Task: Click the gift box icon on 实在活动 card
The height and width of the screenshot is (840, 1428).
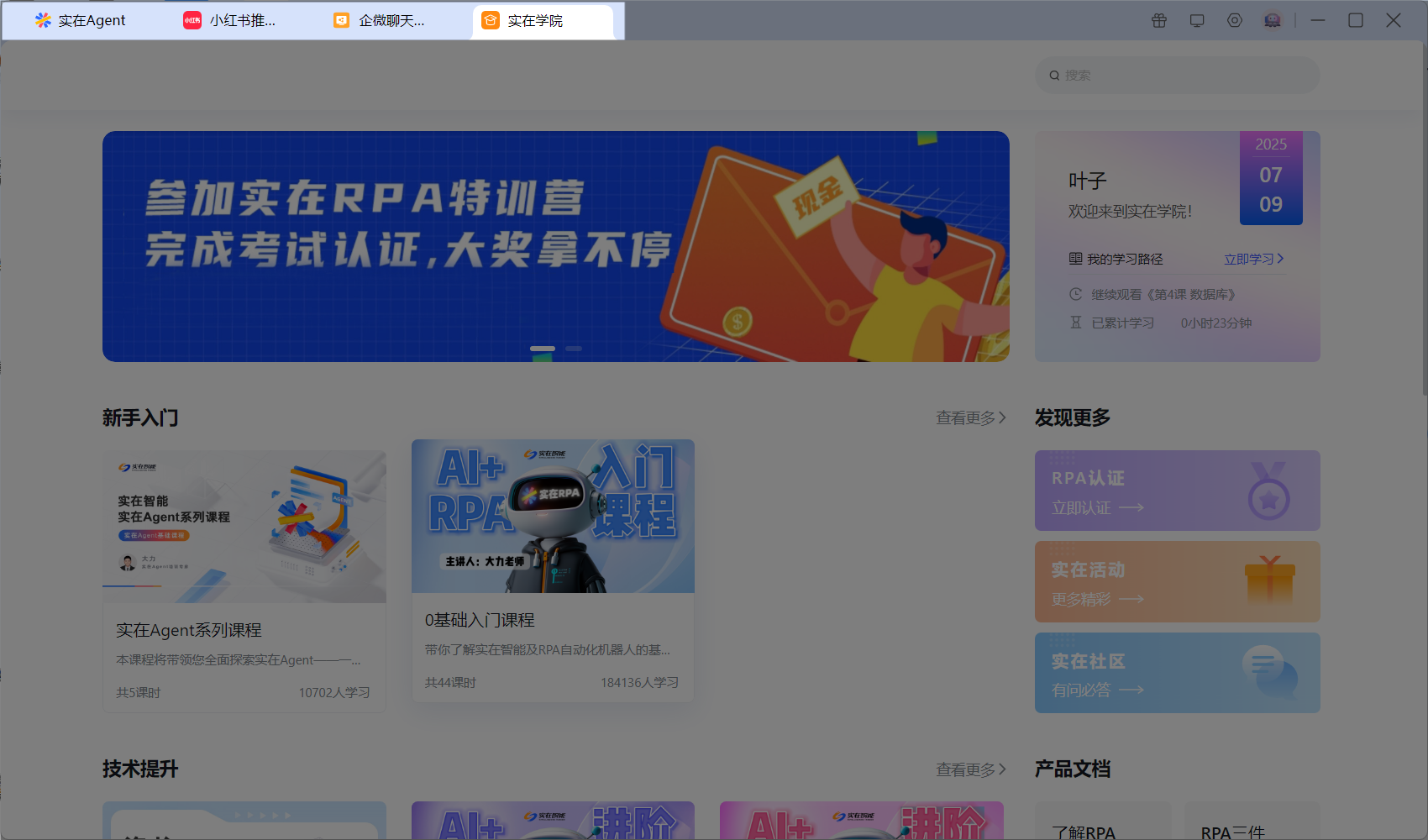Action: click(1270, 580)
